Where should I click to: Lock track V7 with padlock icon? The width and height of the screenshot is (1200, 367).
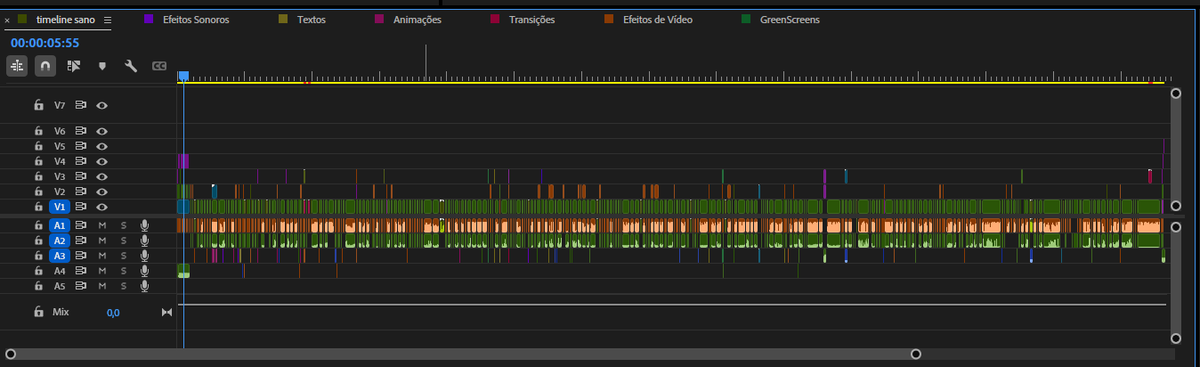tap(38, 105)
